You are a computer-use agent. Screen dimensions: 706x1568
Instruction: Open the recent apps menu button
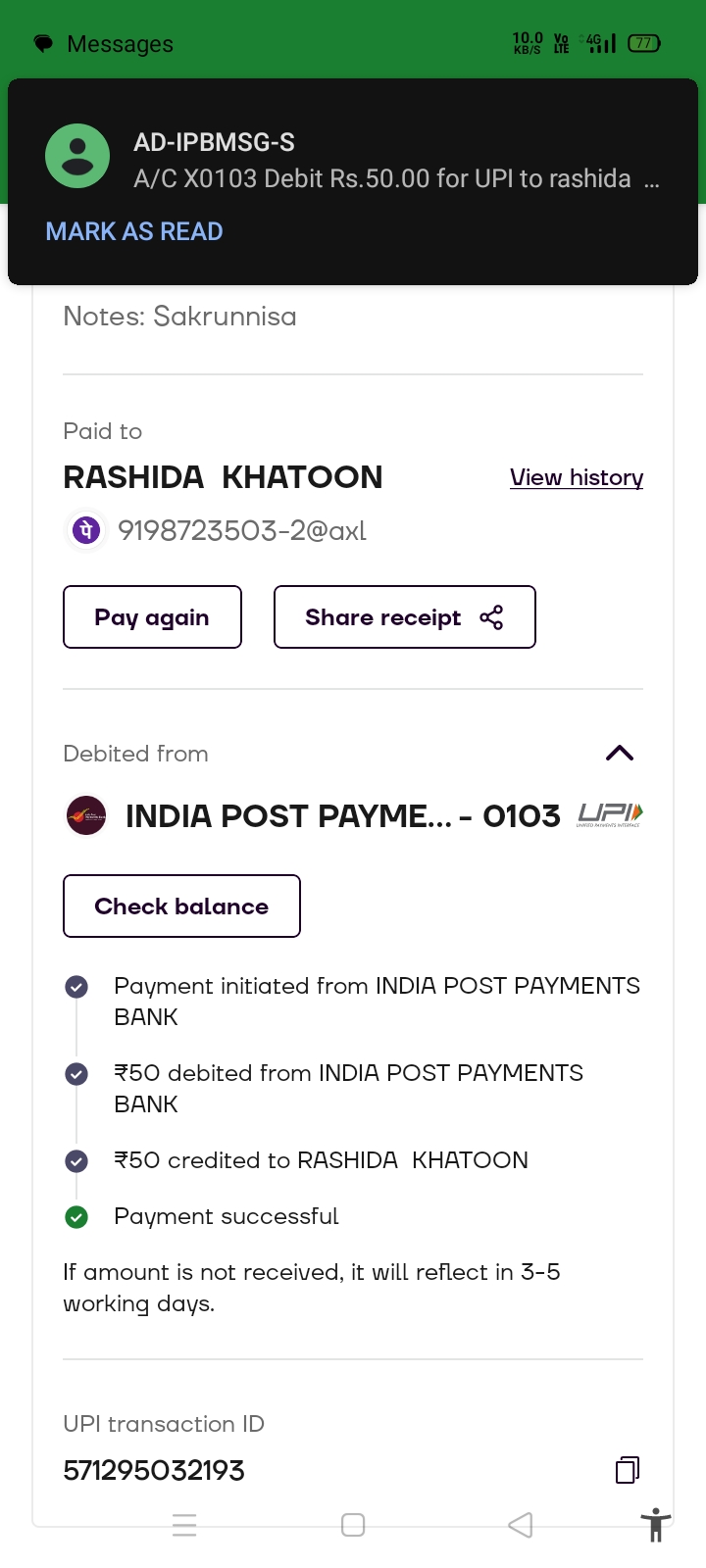pyautogui.click(x=184, y=1525)
